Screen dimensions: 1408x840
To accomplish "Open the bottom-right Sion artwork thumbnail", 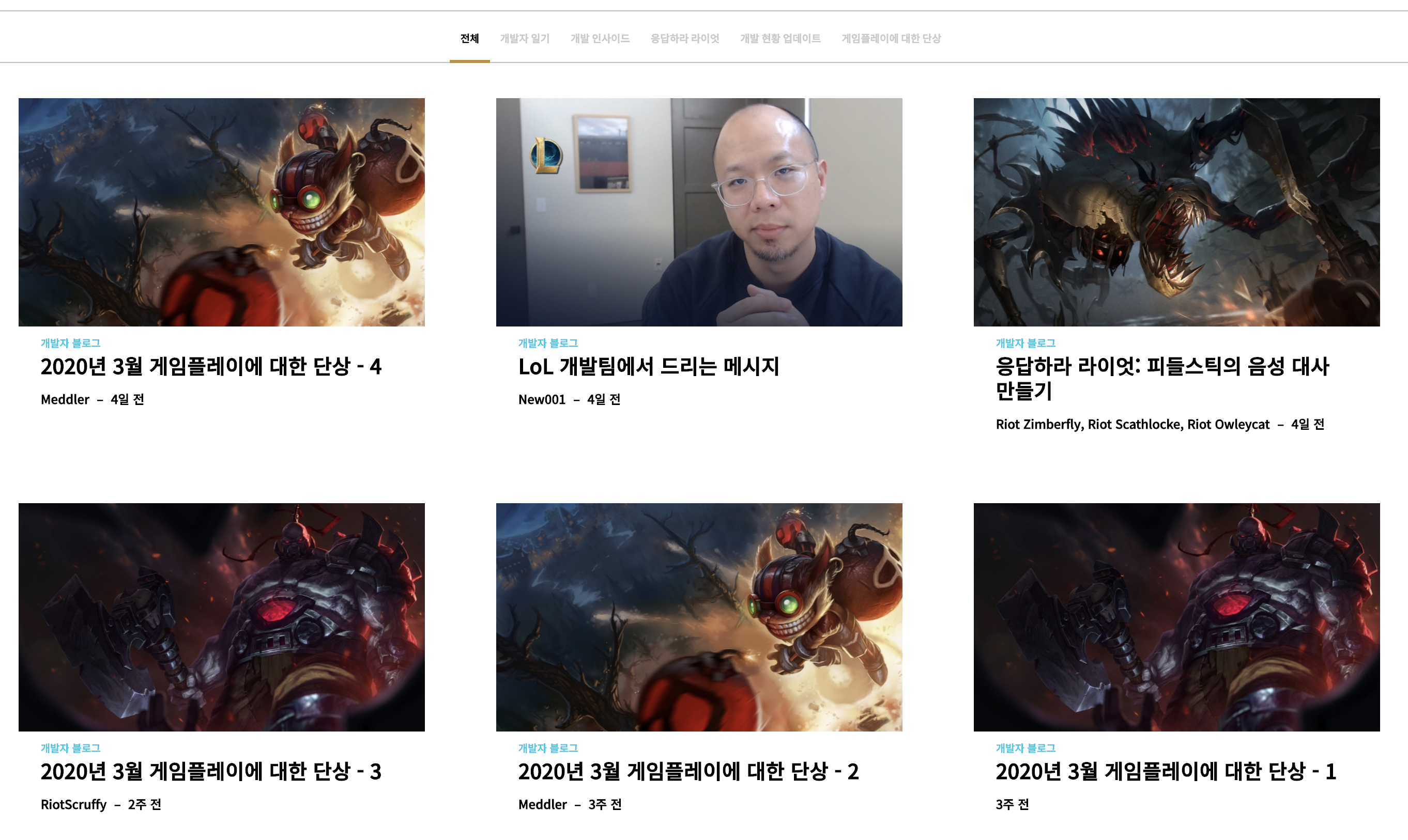I will tap(1176, 617).
